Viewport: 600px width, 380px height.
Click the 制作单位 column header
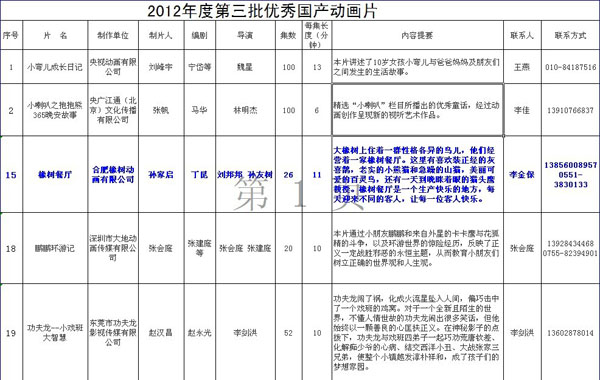point(113,35)
